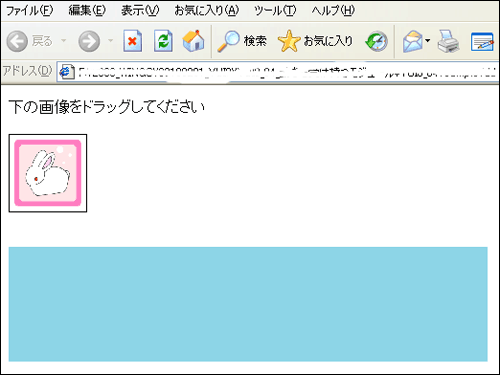Viewport: 500px width, 375px height.
Task: Click the Mail envelope icon
Action: coord(412,41)
